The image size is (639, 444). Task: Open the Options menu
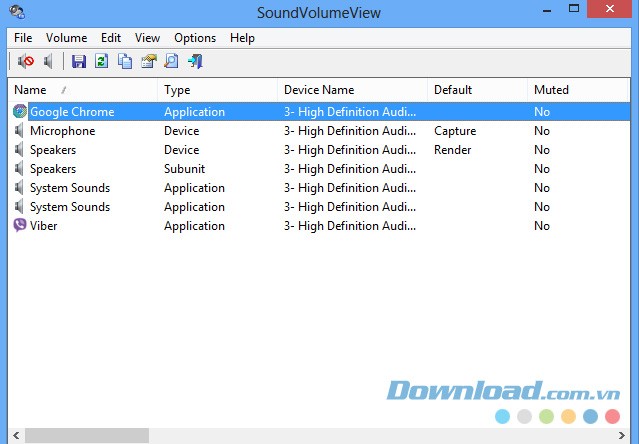point(195,38)
